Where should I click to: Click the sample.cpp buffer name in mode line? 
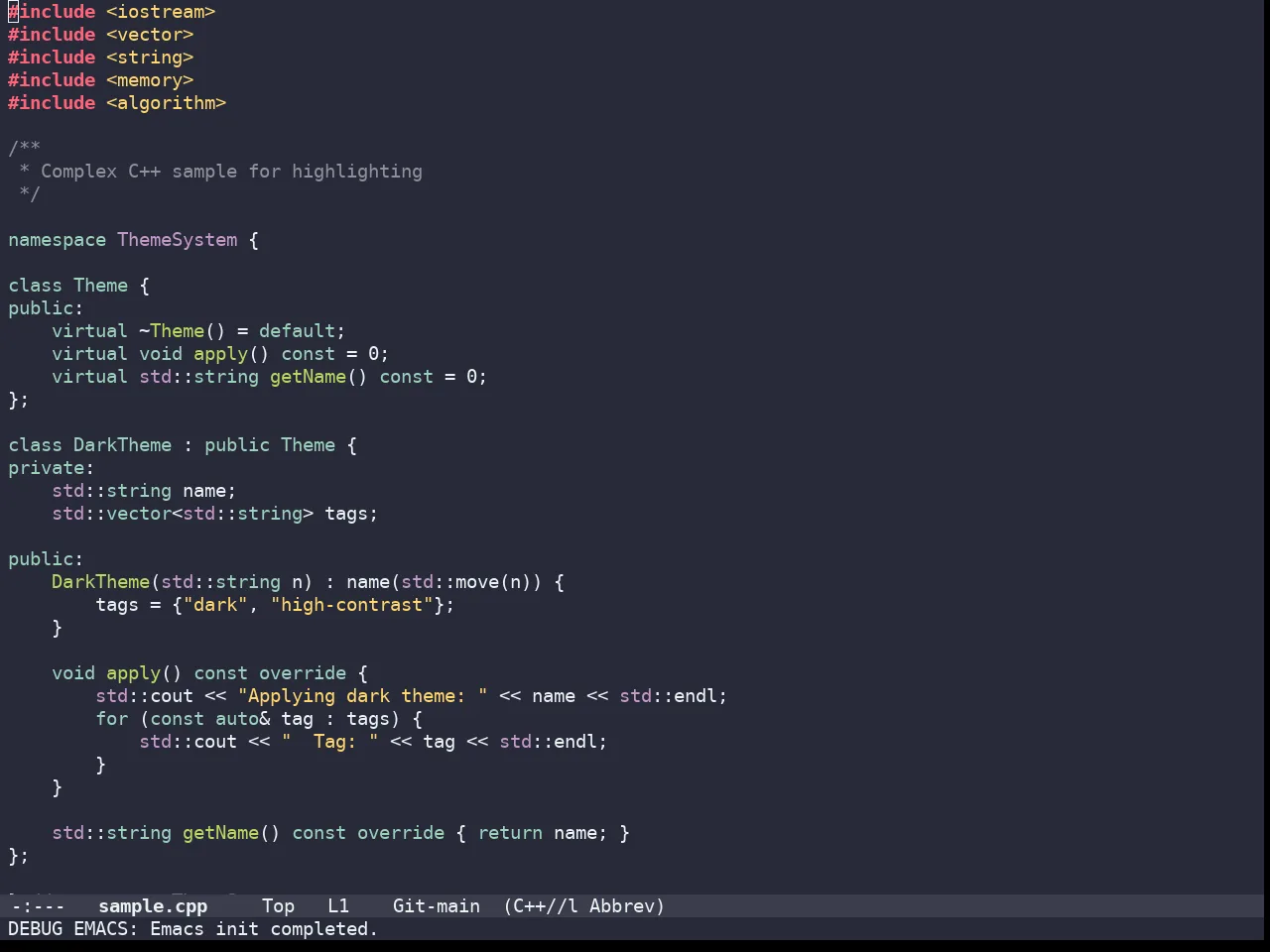pos(153,905)
